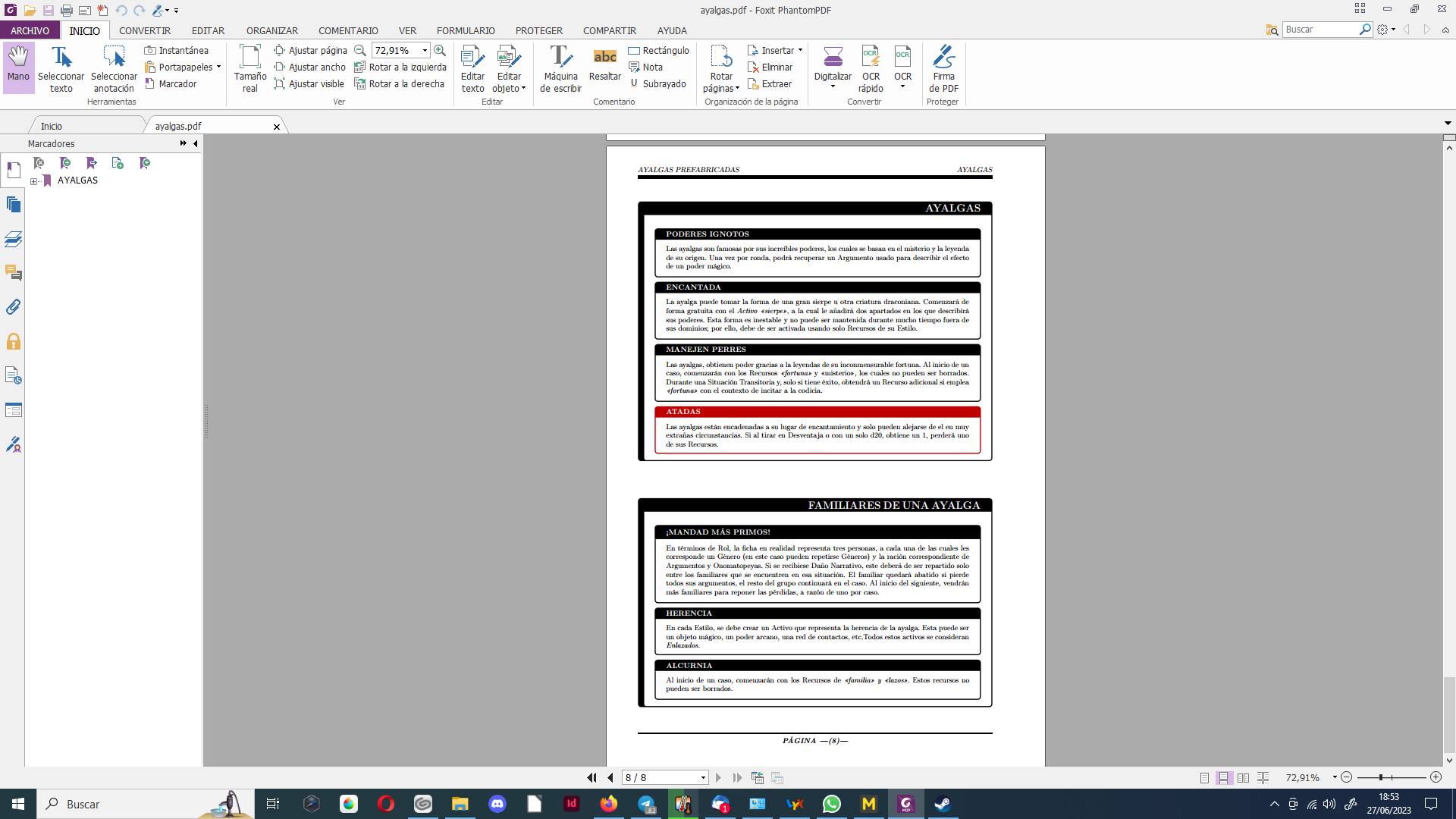The image size is (1456, 819).
Task: Open the 72,91% zoom dropdown in ribbon
Action: pos(425,50)
